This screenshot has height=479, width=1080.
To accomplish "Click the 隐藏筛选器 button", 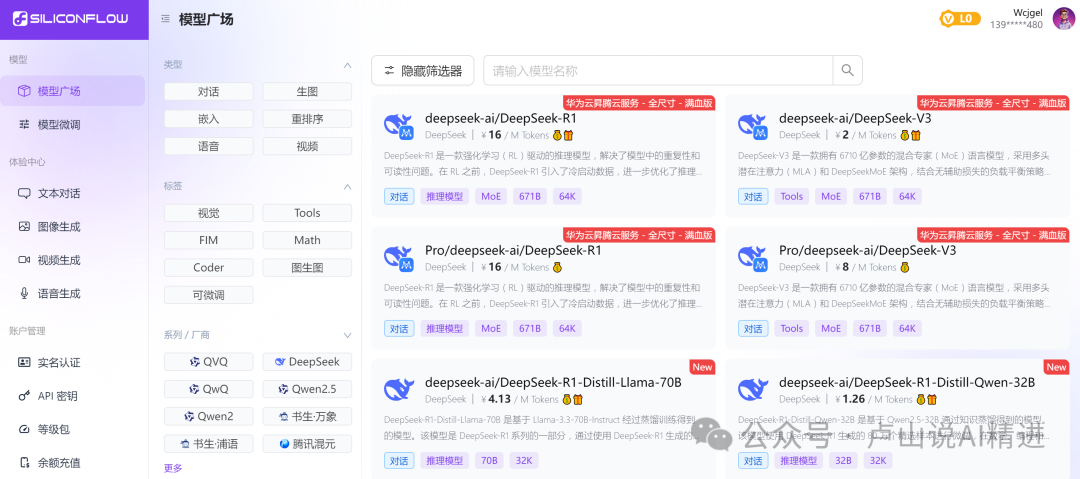I will [x=422, y=70].
